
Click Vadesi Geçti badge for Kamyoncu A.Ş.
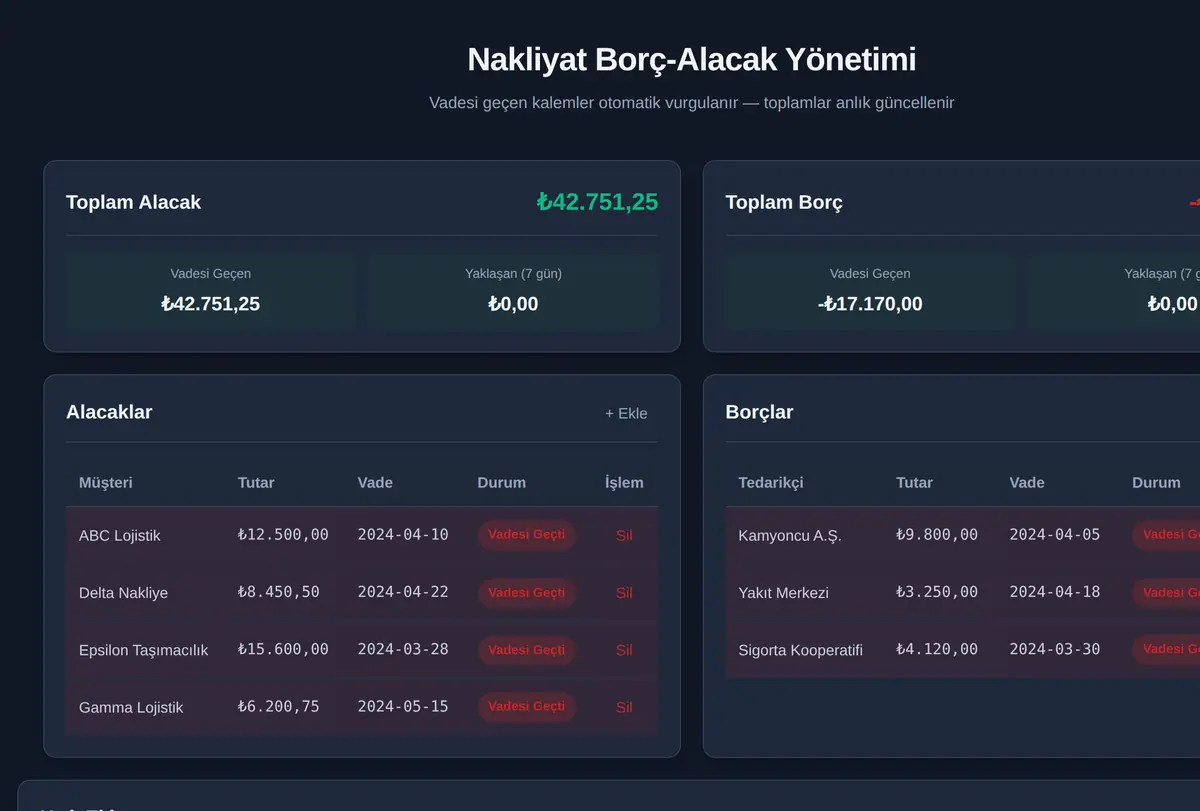1166,535
